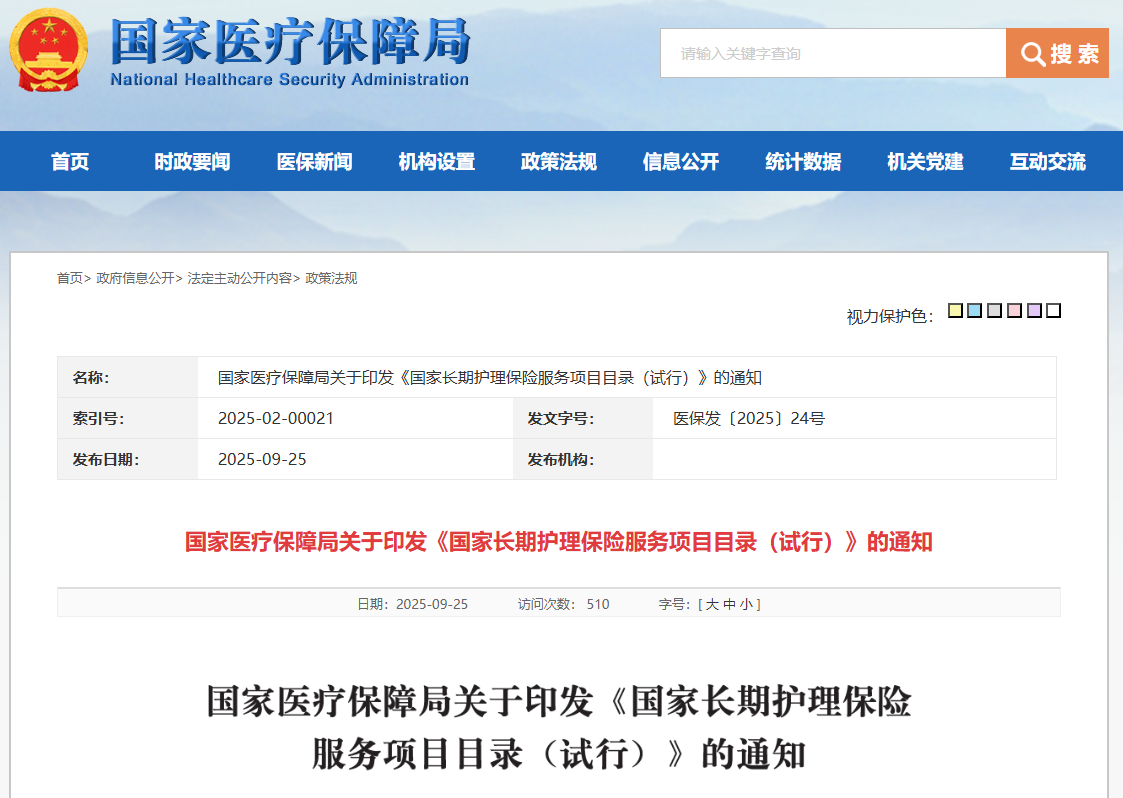The height and width of the screenshot is (798, 1123).
Task: Click the national emblem logo
Action: pos(49,50)
